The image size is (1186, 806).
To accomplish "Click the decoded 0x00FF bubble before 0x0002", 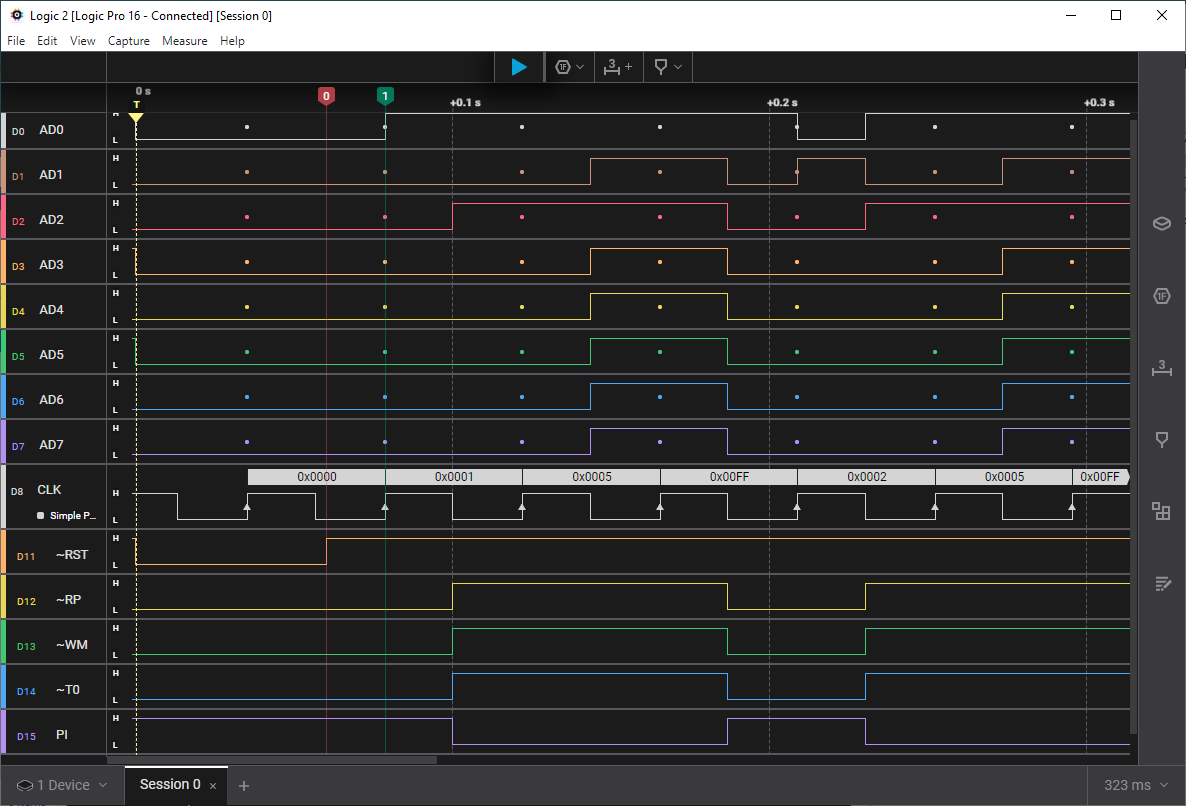I will point(729,477).
